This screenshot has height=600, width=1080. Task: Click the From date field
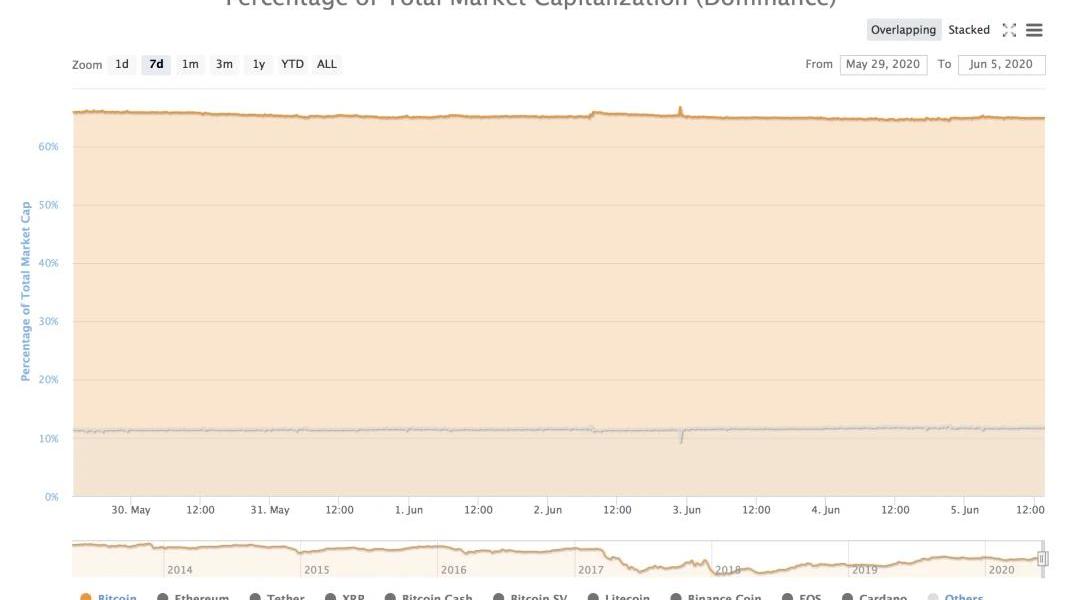(x=883, y=65)
